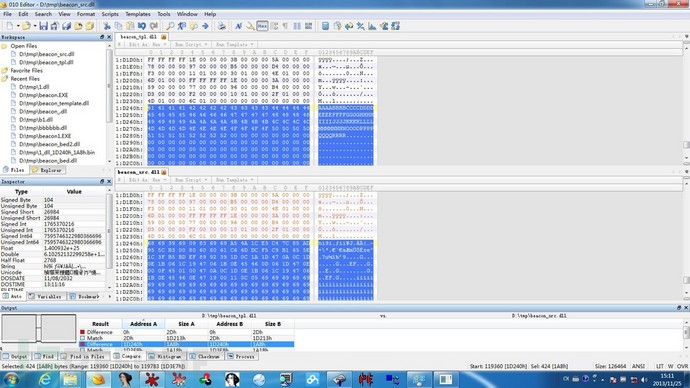This screenshot has height=388, width=690.
Task: Switch to the Histogram output tab
Action: [x=165, y=356]
